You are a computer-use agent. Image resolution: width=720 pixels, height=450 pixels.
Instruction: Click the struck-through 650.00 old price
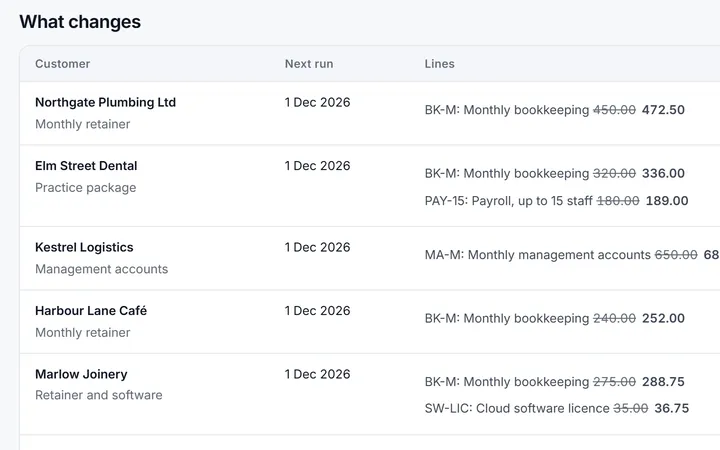(x=676, y=255)
